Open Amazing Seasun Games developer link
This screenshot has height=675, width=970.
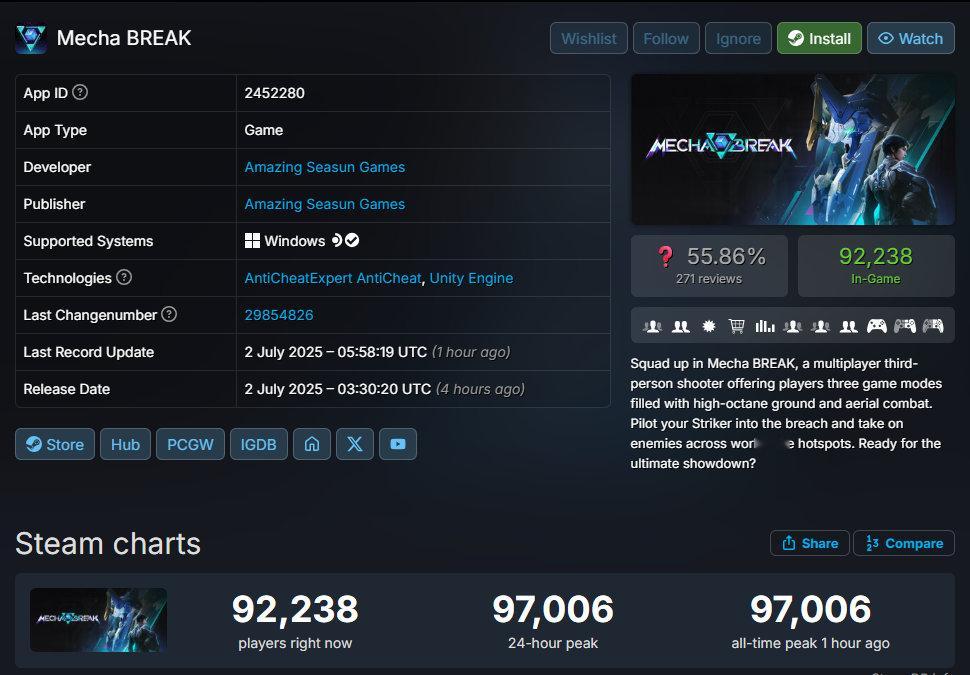[325, 167]
